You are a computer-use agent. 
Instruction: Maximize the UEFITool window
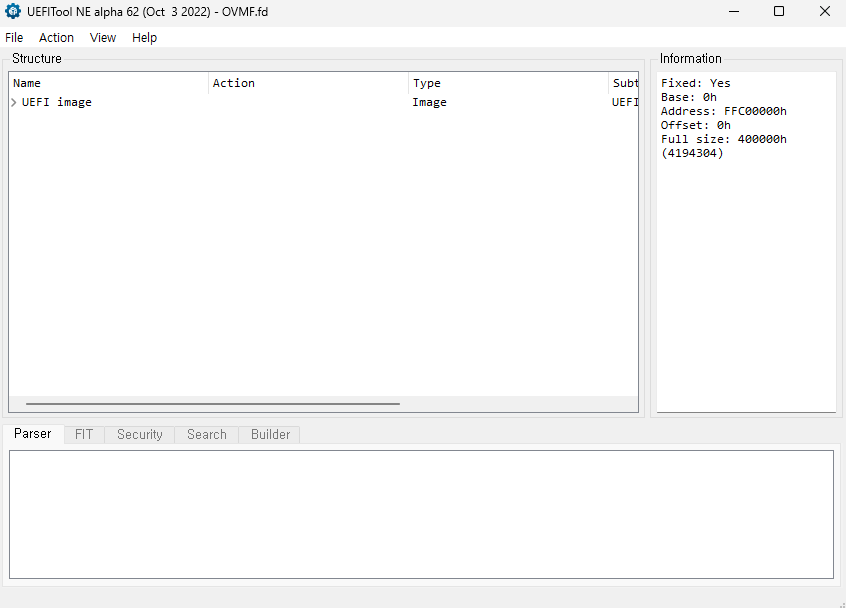coord(778,12)
